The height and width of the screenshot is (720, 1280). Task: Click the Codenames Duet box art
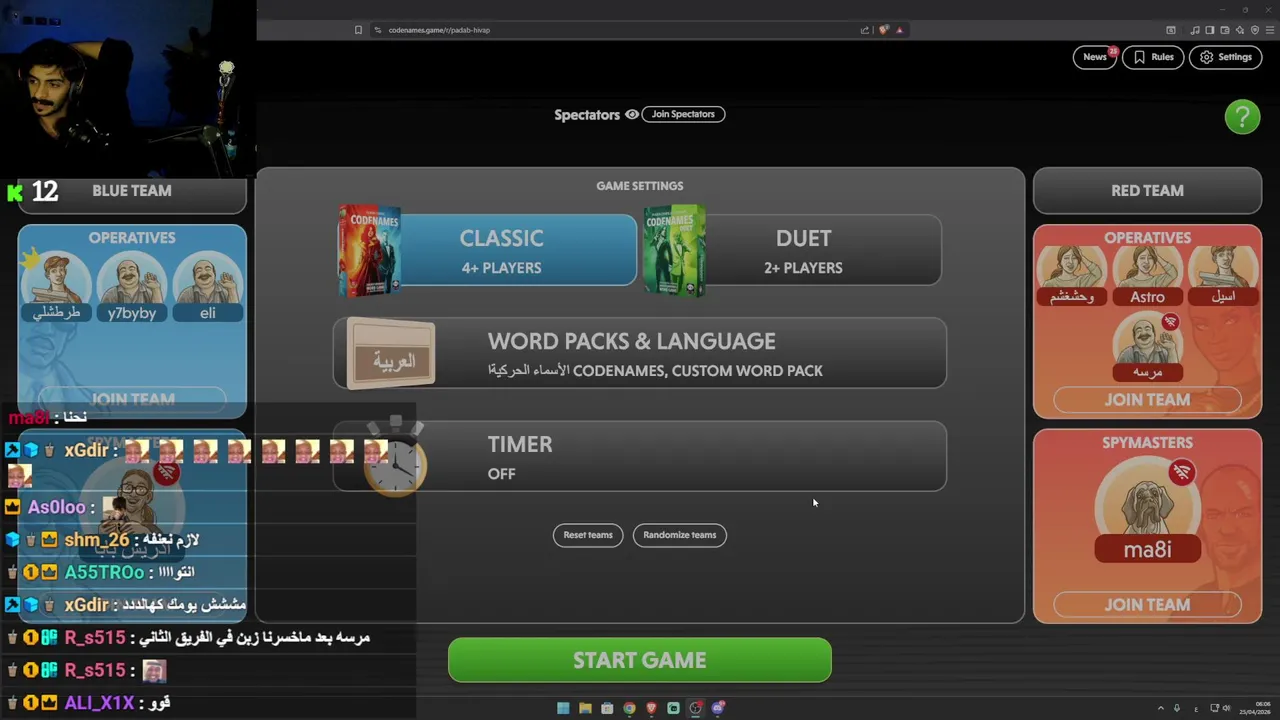click(x=675, y=251)
